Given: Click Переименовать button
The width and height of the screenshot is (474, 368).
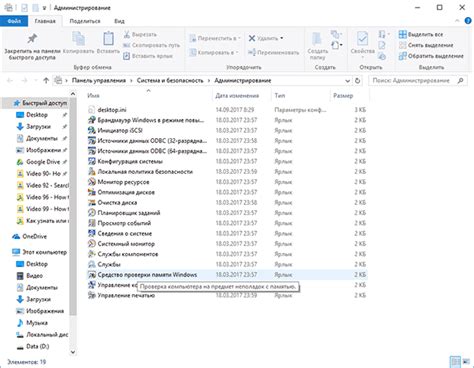Looking at the screenshot, I should (273, 52).
